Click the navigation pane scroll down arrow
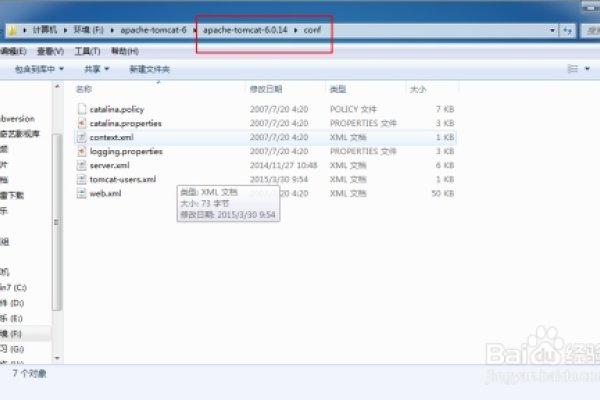 pyautogui.click(x=57, y=358)
